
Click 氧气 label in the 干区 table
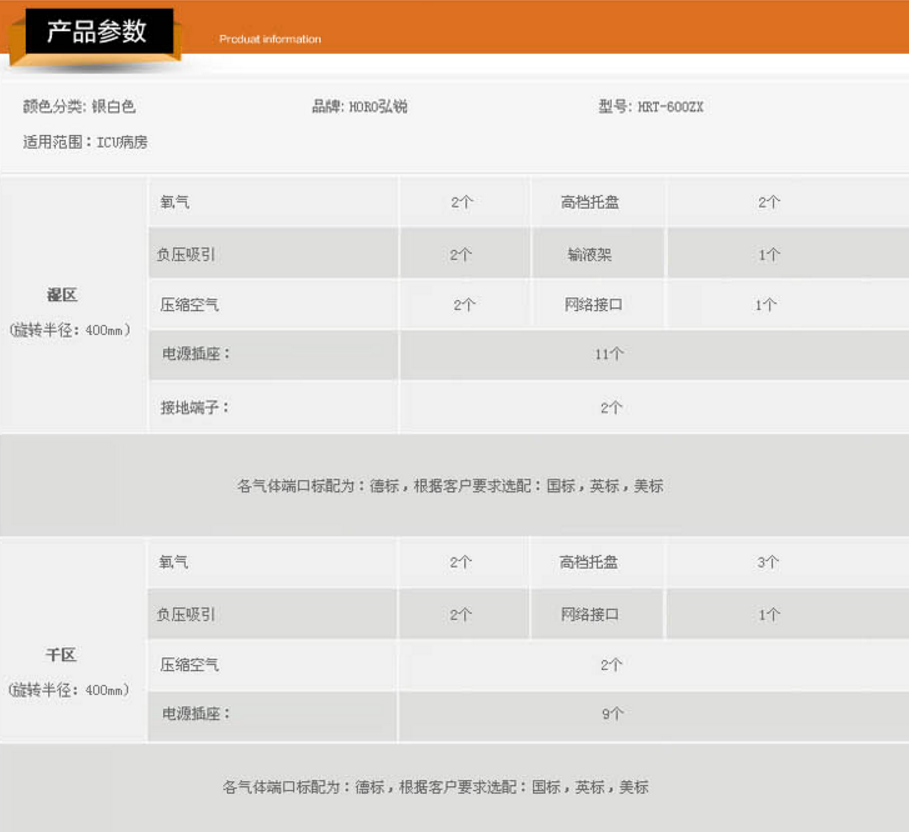[x=174, y=562]
